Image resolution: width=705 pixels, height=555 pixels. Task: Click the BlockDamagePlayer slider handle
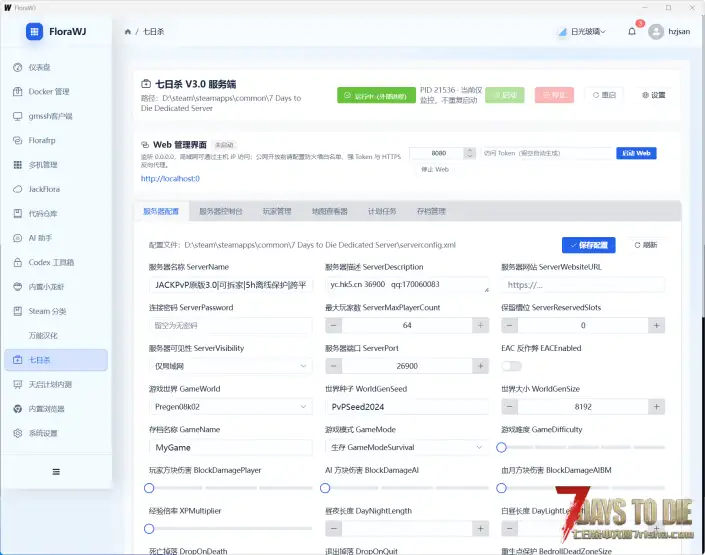pos(149,488)
